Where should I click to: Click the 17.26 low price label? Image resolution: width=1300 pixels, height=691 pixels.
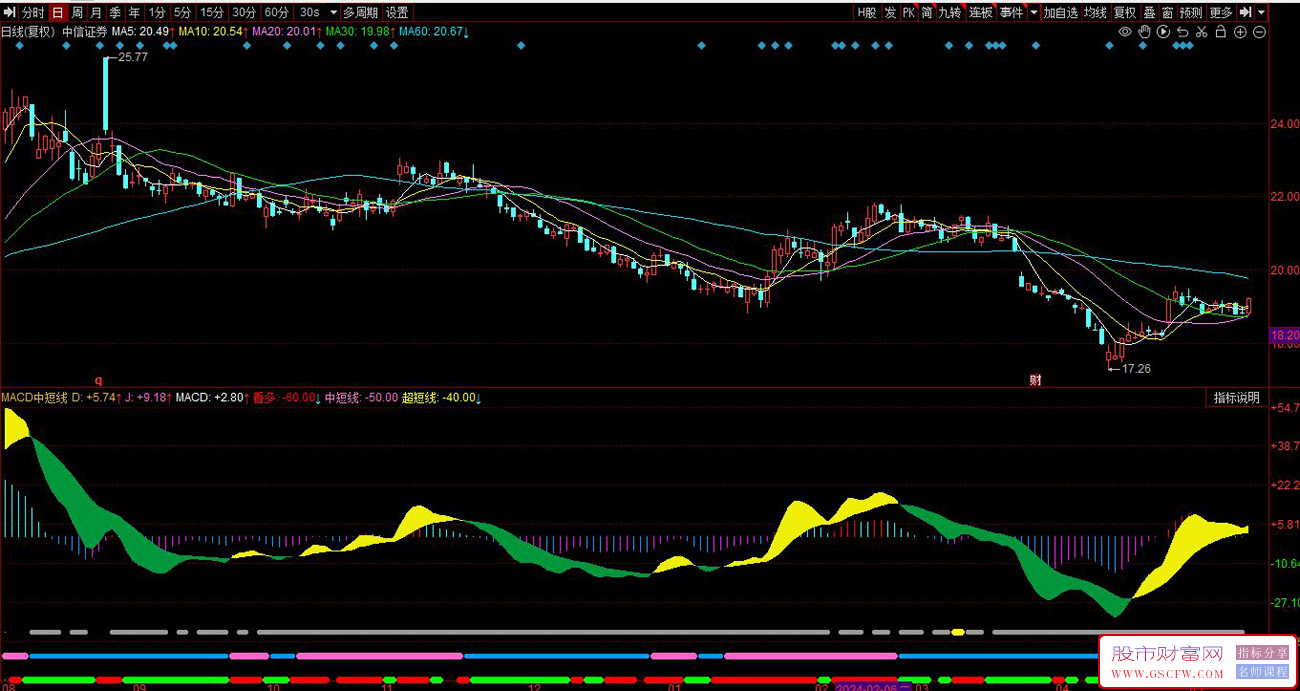1135,369
